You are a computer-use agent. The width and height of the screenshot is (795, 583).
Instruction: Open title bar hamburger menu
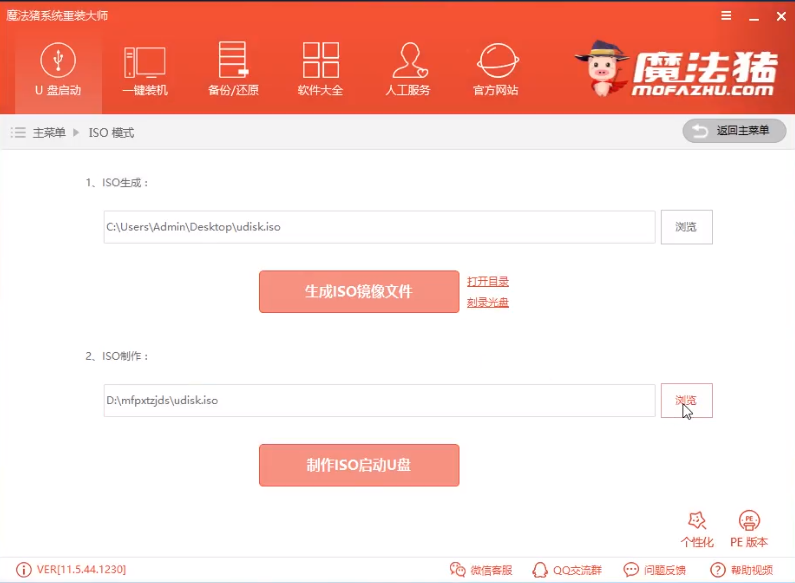click(x=725, y=16)
